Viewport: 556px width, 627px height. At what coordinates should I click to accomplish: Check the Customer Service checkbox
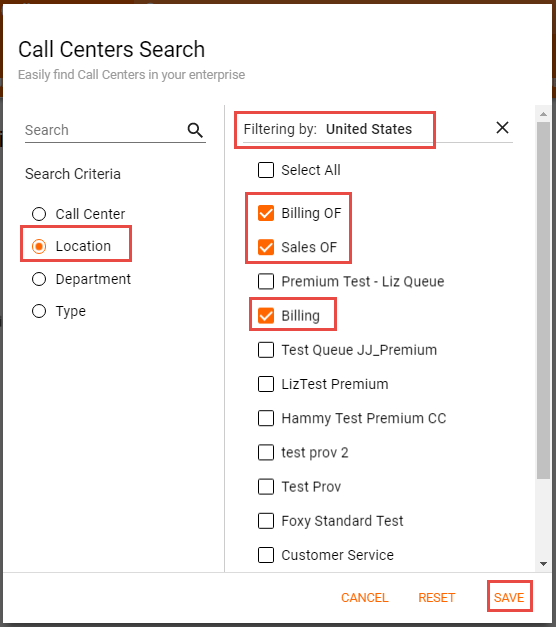(266, 555)
